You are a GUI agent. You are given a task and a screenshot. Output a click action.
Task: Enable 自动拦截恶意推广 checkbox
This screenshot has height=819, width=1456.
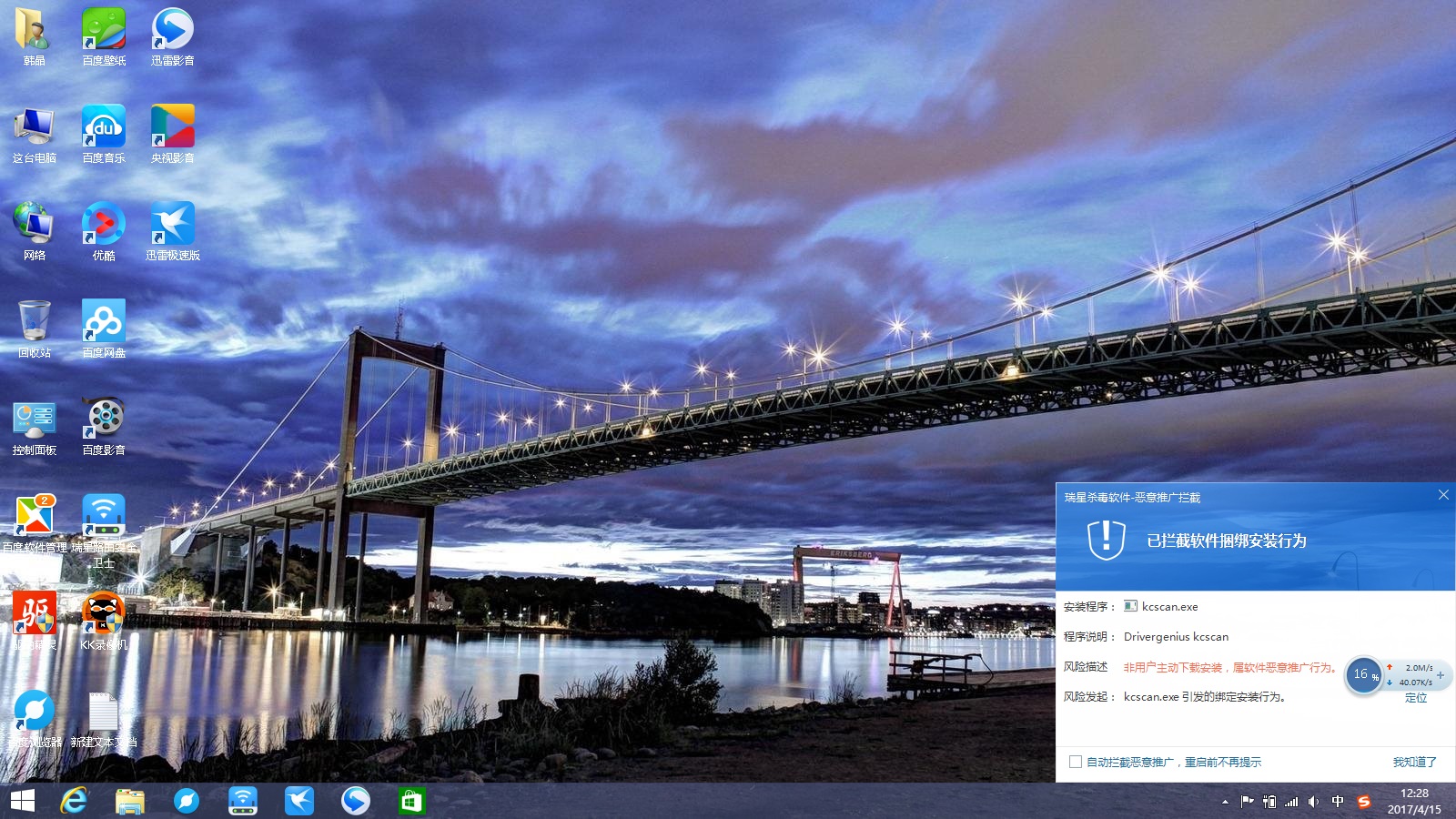1076,762
